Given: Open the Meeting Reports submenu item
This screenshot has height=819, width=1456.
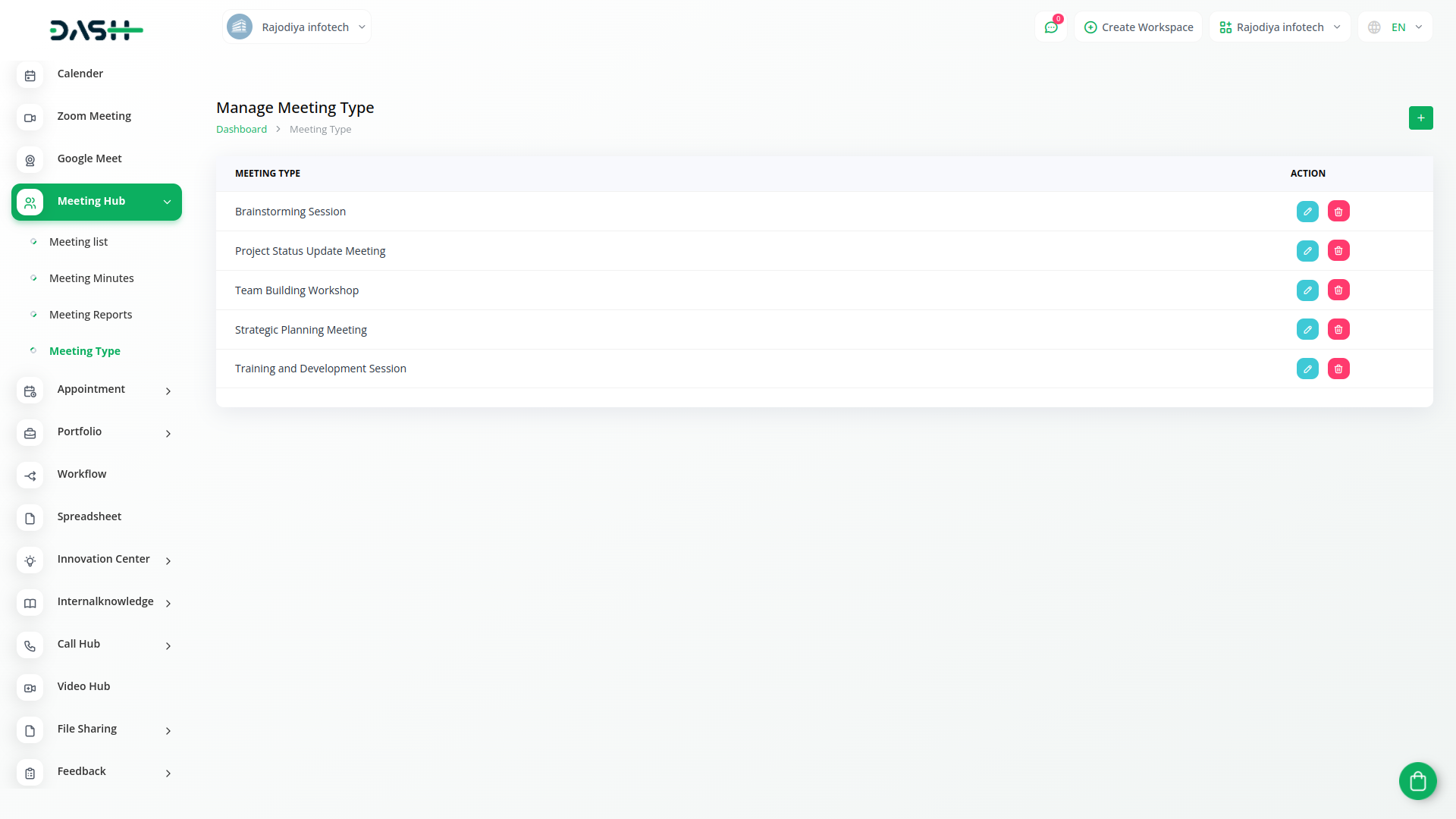Looking at the screenshot, I should click(x=90, y=315).
